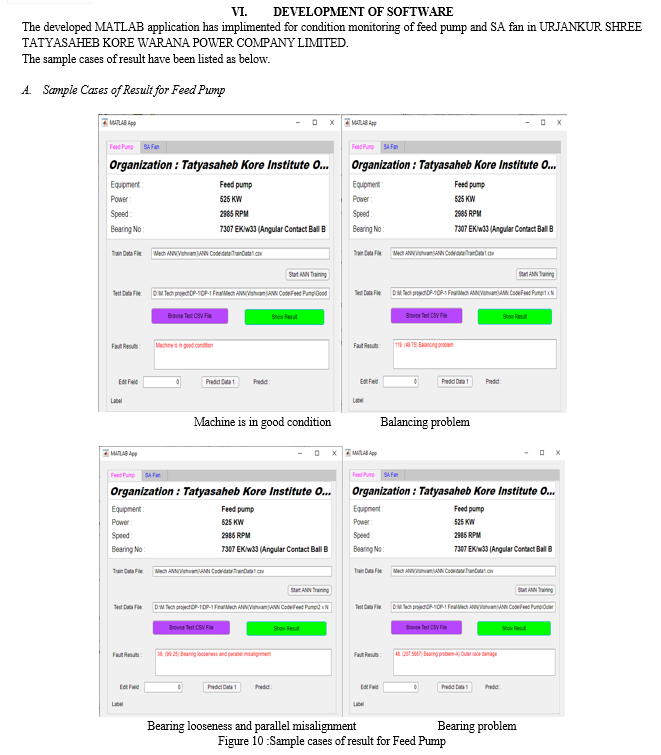Focus Train Data File field in good condition window
661x755 pixels.
point(240,253)
